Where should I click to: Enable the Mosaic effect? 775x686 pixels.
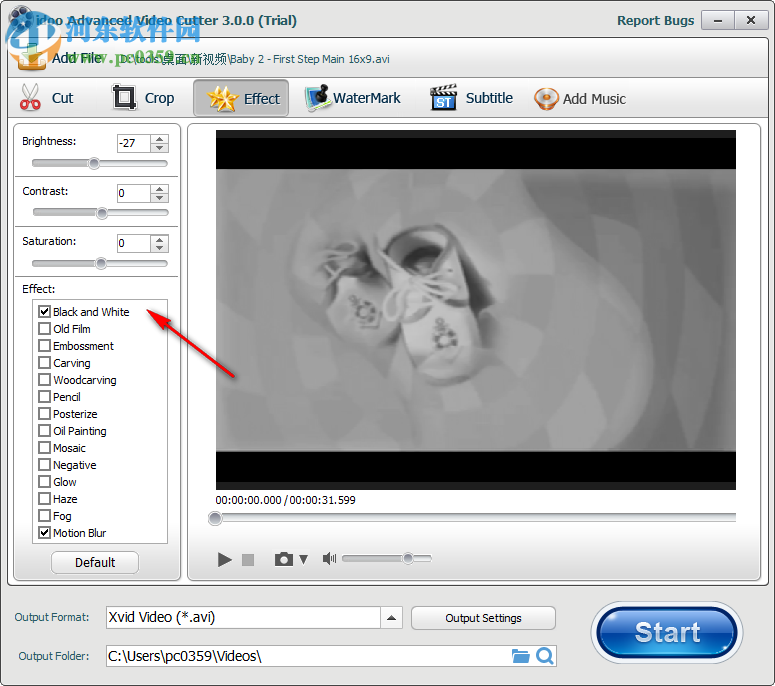[x=44, y=448]
